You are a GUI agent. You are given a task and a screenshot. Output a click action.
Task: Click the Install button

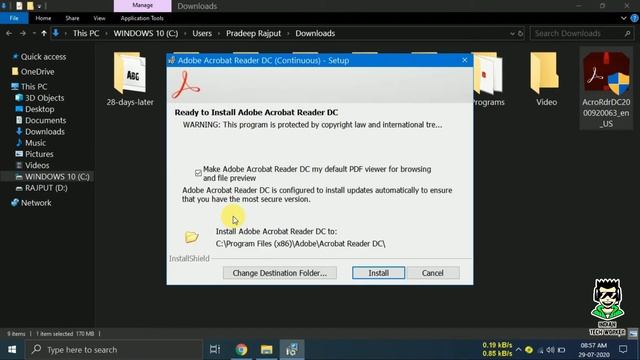click(x=378, y=273)
